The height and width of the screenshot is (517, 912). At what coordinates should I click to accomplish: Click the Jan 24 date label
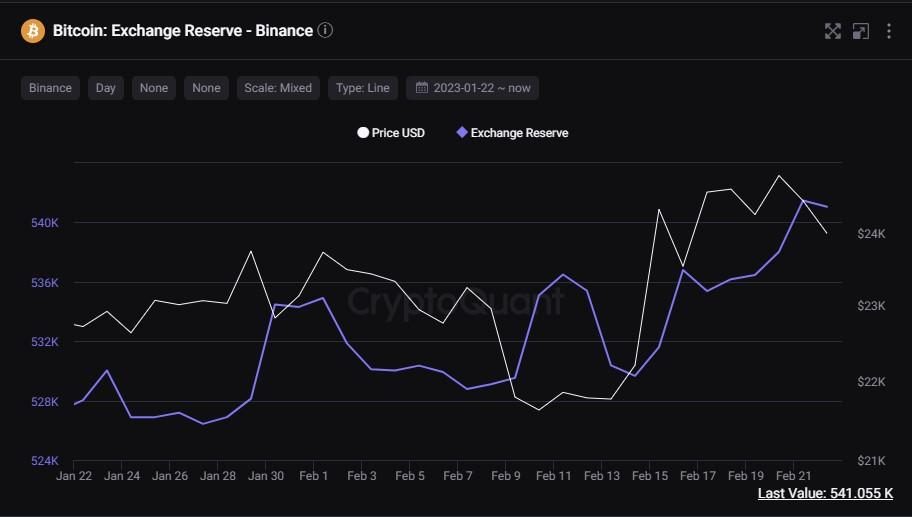point(122,476)
